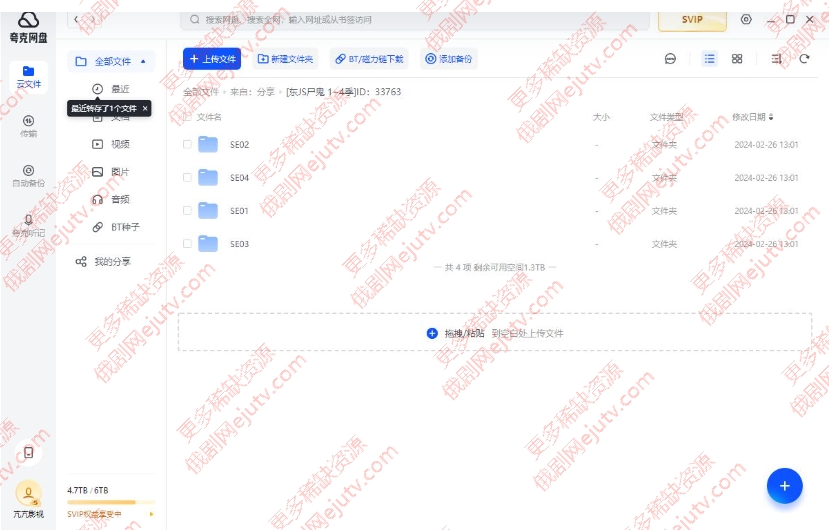Collapse the 全部文件 tree arrow
This screenshot has height=530, width=829.
[143, 61]
